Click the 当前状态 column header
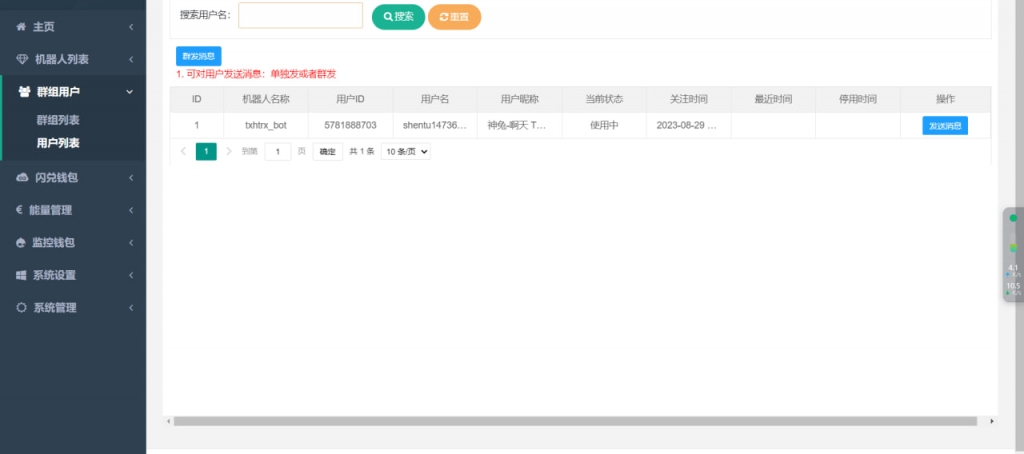The image size is (1024, 454). click(x=604, y=99)
